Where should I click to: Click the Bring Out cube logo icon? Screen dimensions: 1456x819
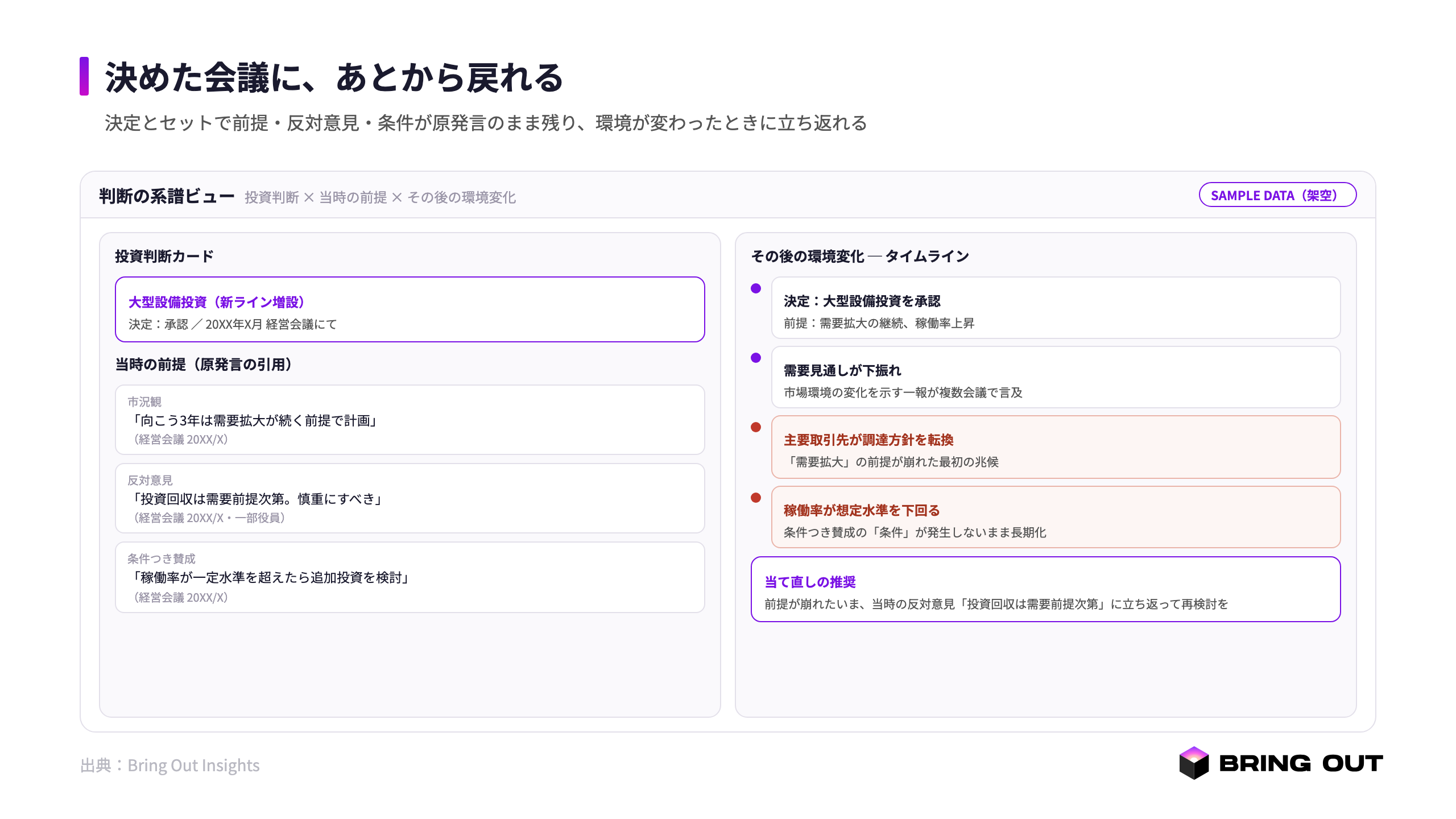[x=1194, y=763]
